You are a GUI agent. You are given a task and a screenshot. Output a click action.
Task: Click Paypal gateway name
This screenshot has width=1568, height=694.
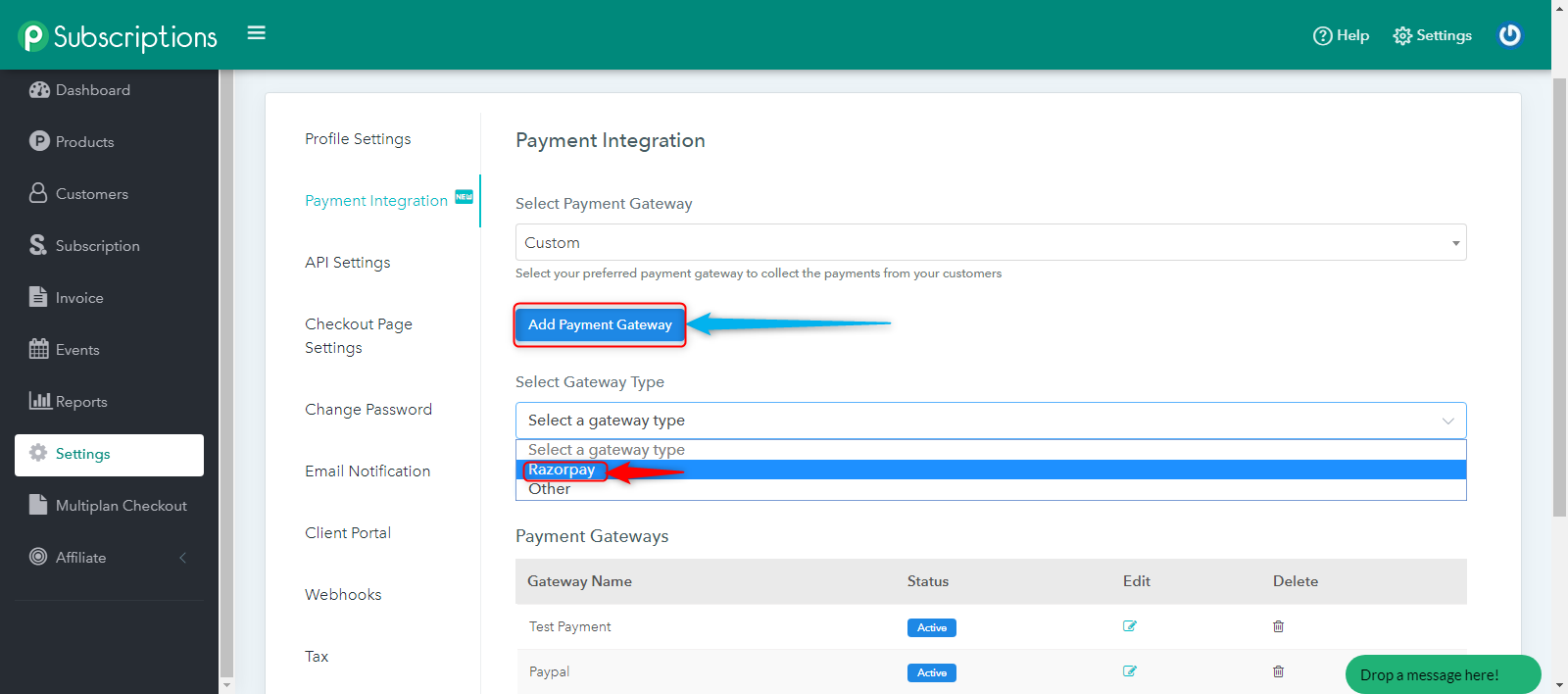coord(549,672)
